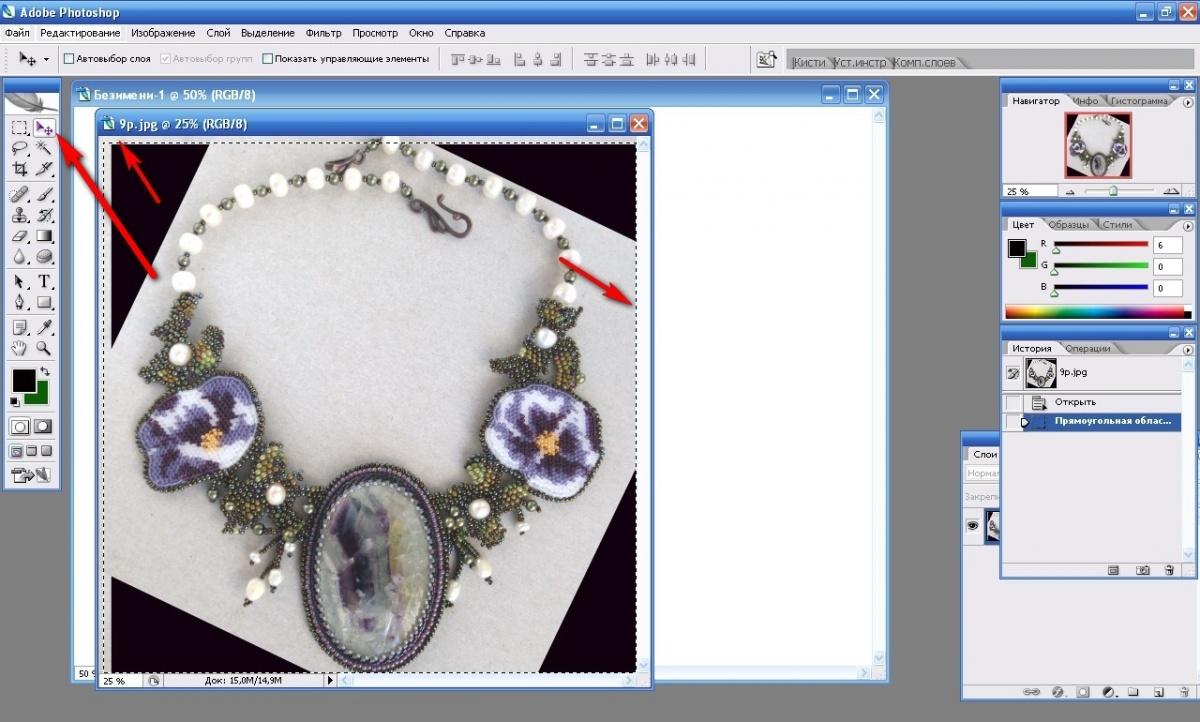Viewport: 1200px width, 722px height.
Task: Click the foreground color swatch in toolbox
Action: click(x=22, y=380)
